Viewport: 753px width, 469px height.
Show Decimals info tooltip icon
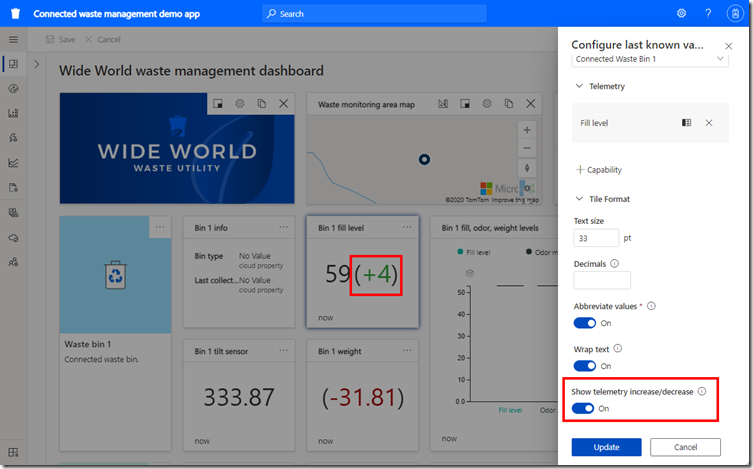click(x=614, y=264)
